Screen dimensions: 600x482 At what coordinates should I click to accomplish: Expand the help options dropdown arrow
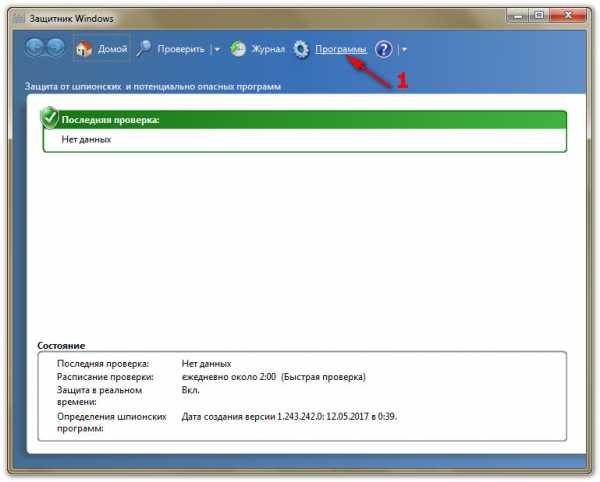404,49
